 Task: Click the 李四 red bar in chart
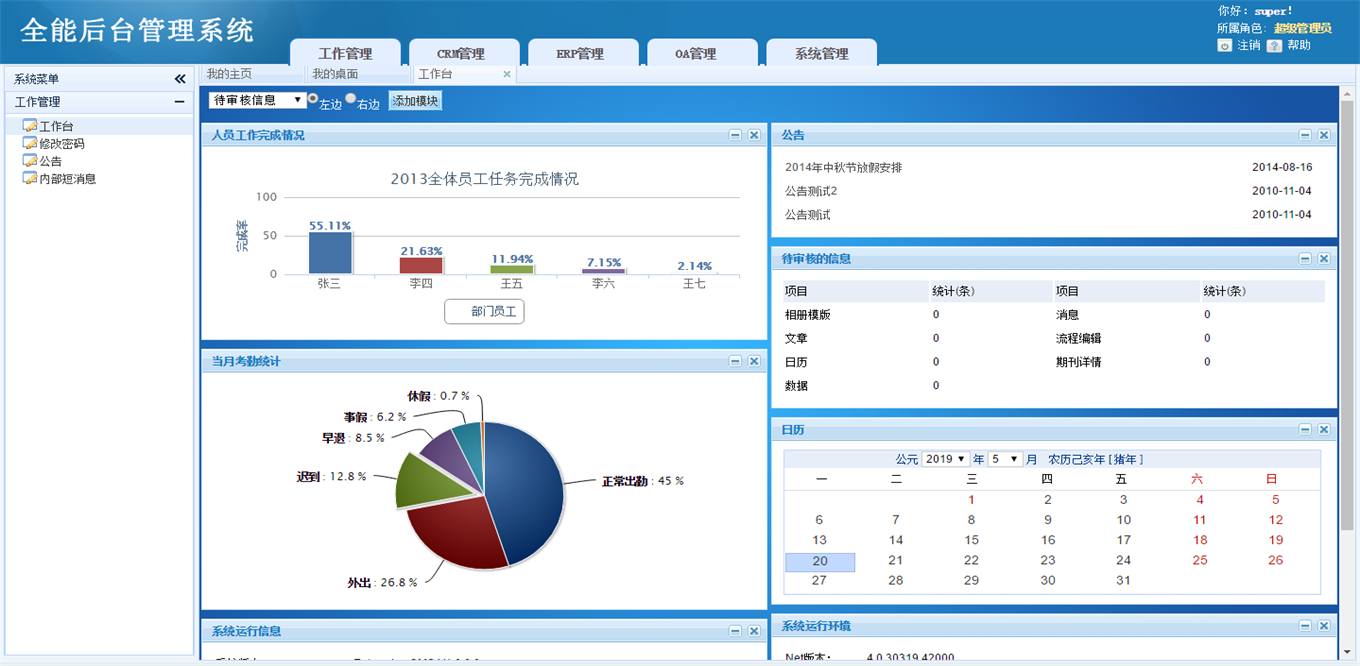(x=421, y=265)
